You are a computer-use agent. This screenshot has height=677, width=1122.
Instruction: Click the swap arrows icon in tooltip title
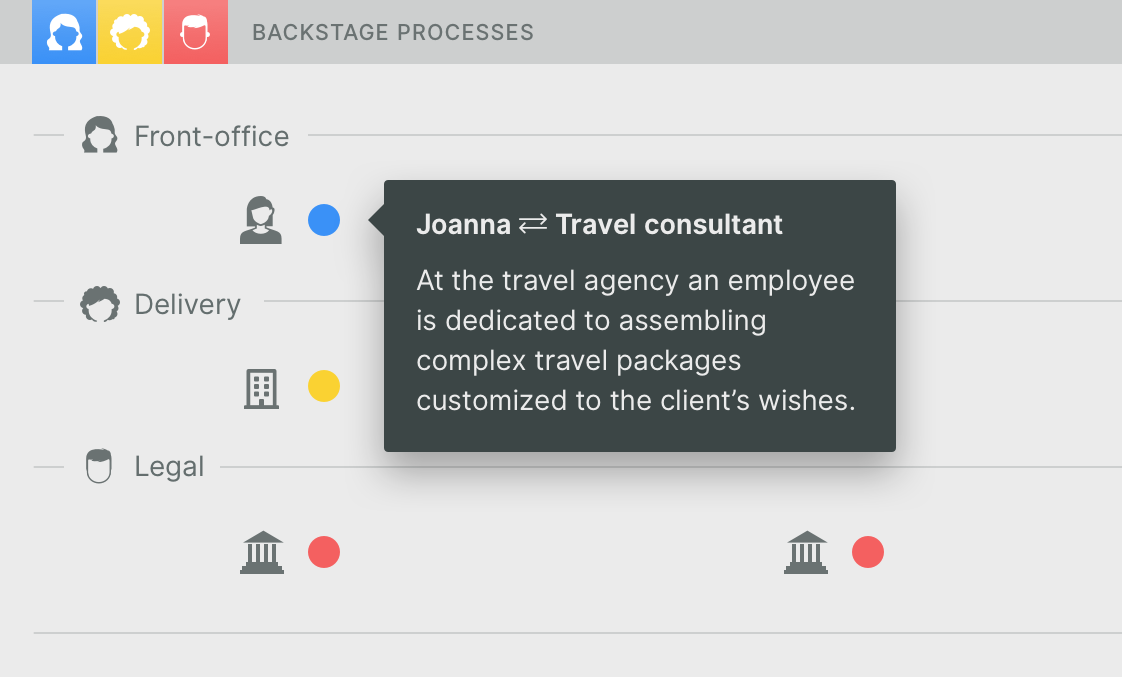pyautogui.click(x=533, y=224)
